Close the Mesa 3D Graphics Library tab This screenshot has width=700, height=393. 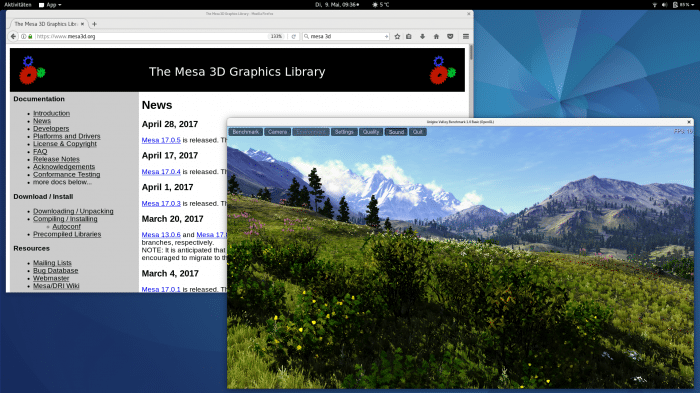coord(82,24)
